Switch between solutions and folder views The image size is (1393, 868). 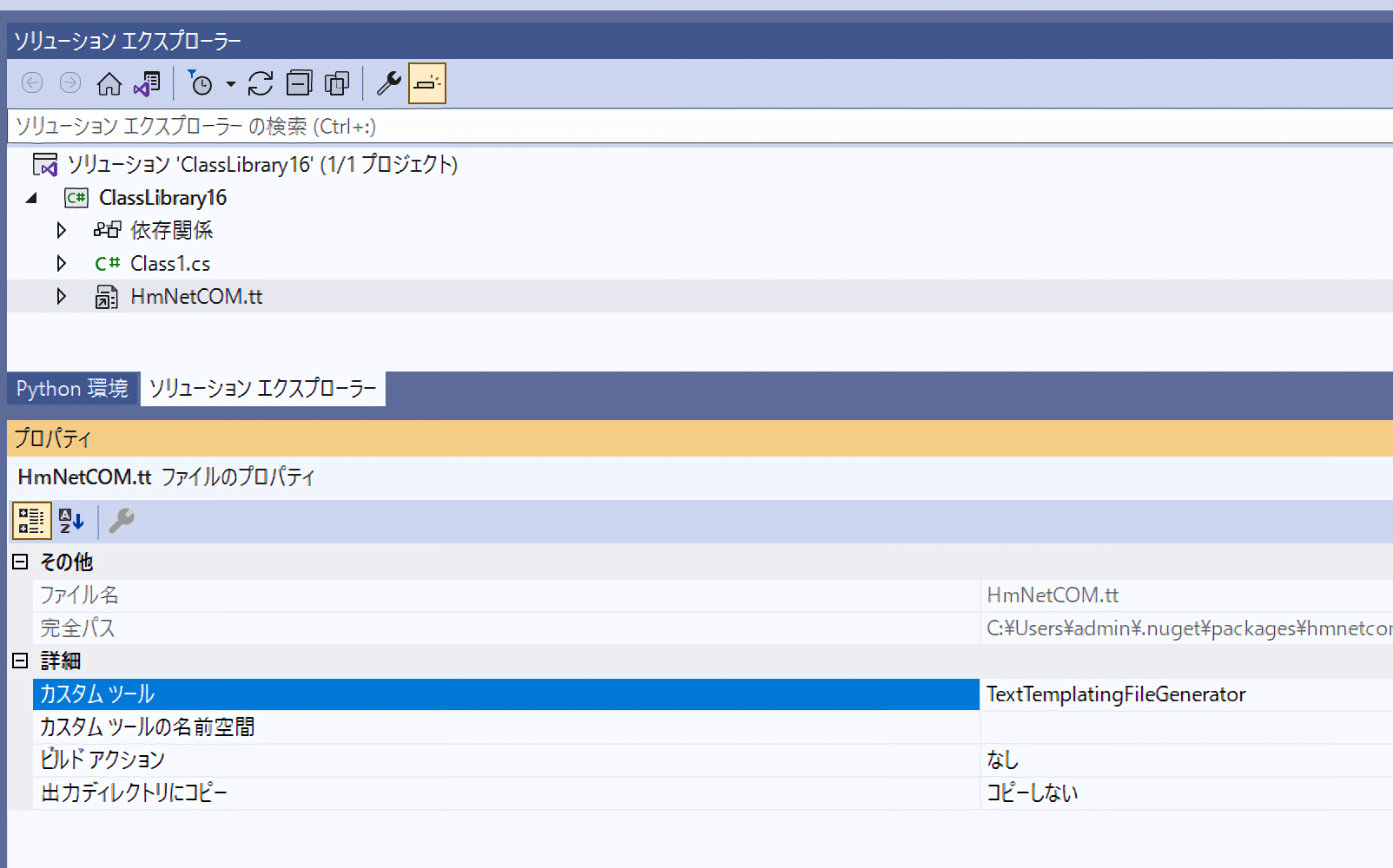click(x=147, y=83)
